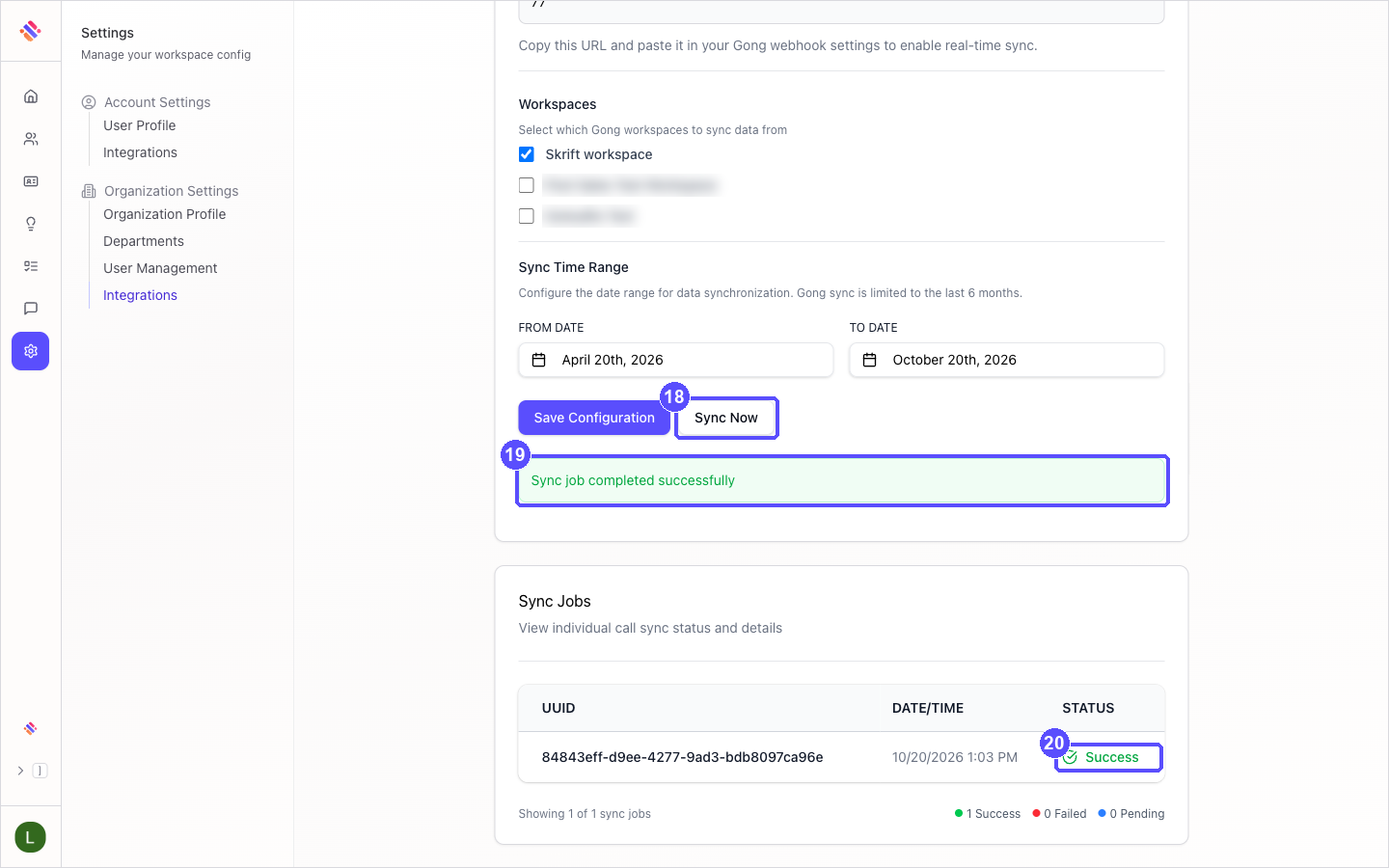Image resolution: width=1389 pixels, height=868 pixels.
Task: Open the contact card icon in the rail
Action: click(x=31, y=181)
